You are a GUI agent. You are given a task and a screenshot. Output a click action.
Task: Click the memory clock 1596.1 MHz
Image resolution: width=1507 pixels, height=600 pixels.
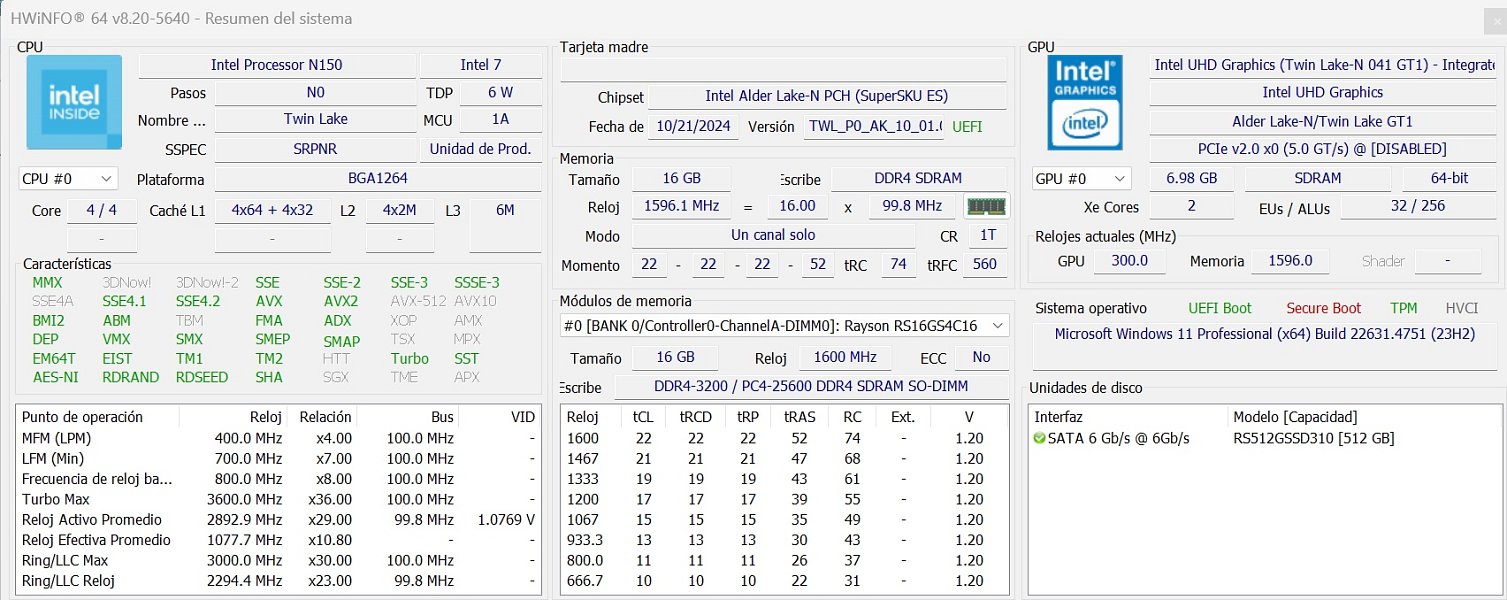pyautogui.click(x=681, y=206)
